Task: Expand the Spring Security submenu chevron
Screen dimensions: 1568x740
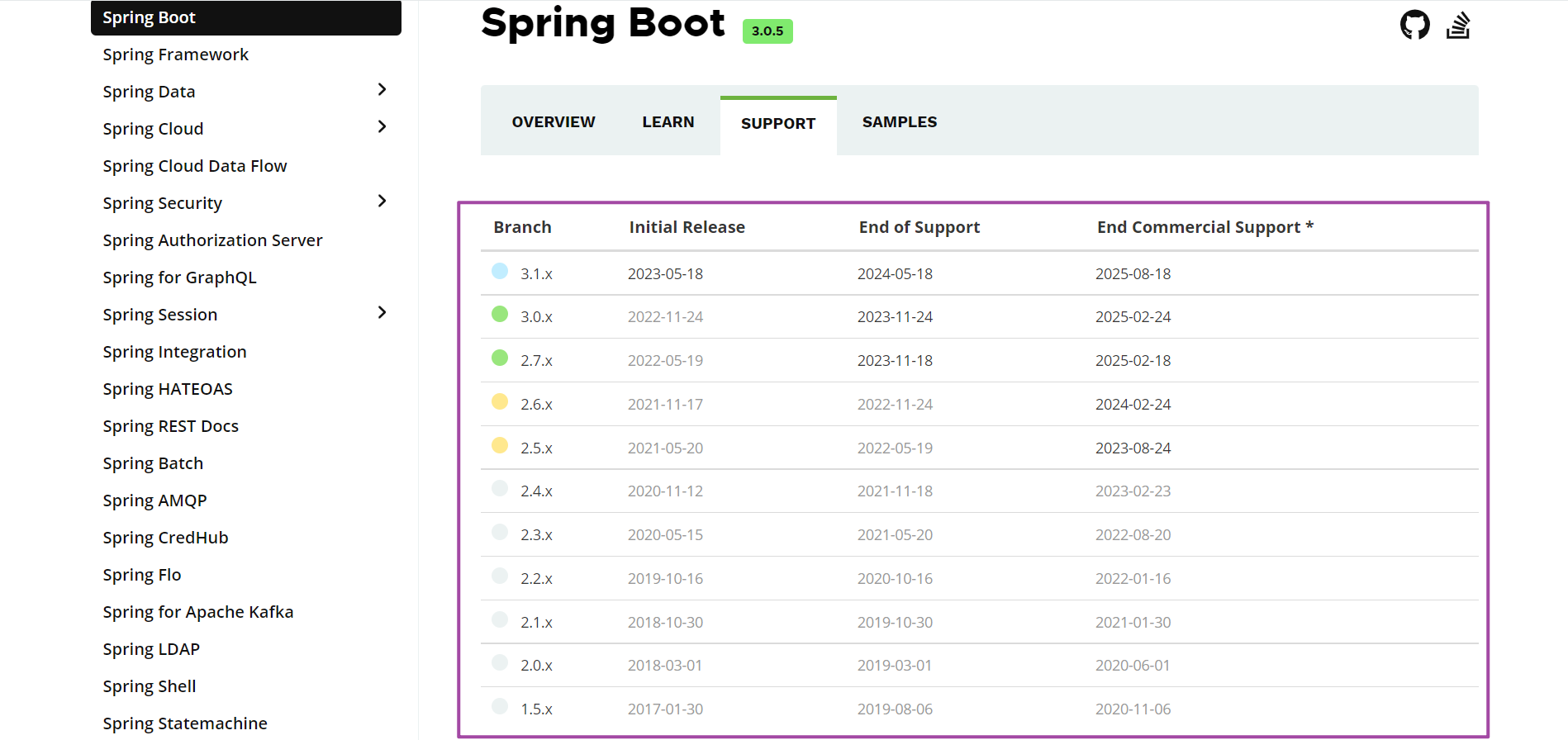Action: point(382,201)
